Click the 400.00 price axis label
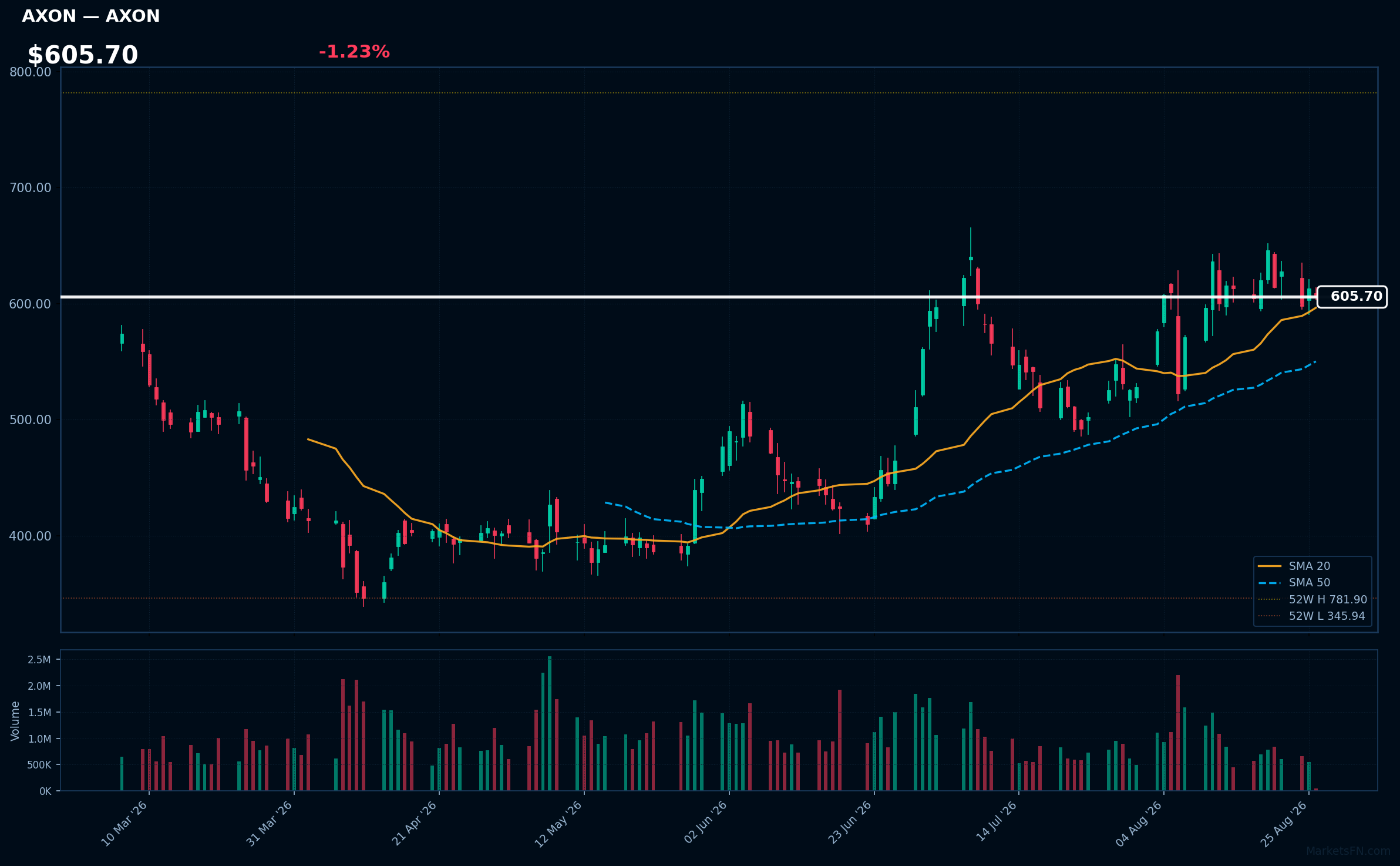The image size is (1400, 866). pyautogui.click(x=31, y=536)
